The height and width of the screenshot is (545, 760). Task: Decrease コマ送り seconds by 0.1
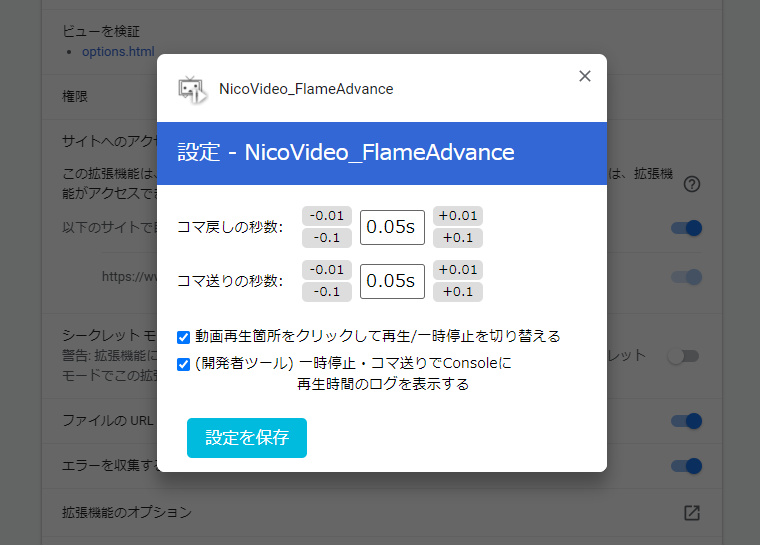coord(327,292)
